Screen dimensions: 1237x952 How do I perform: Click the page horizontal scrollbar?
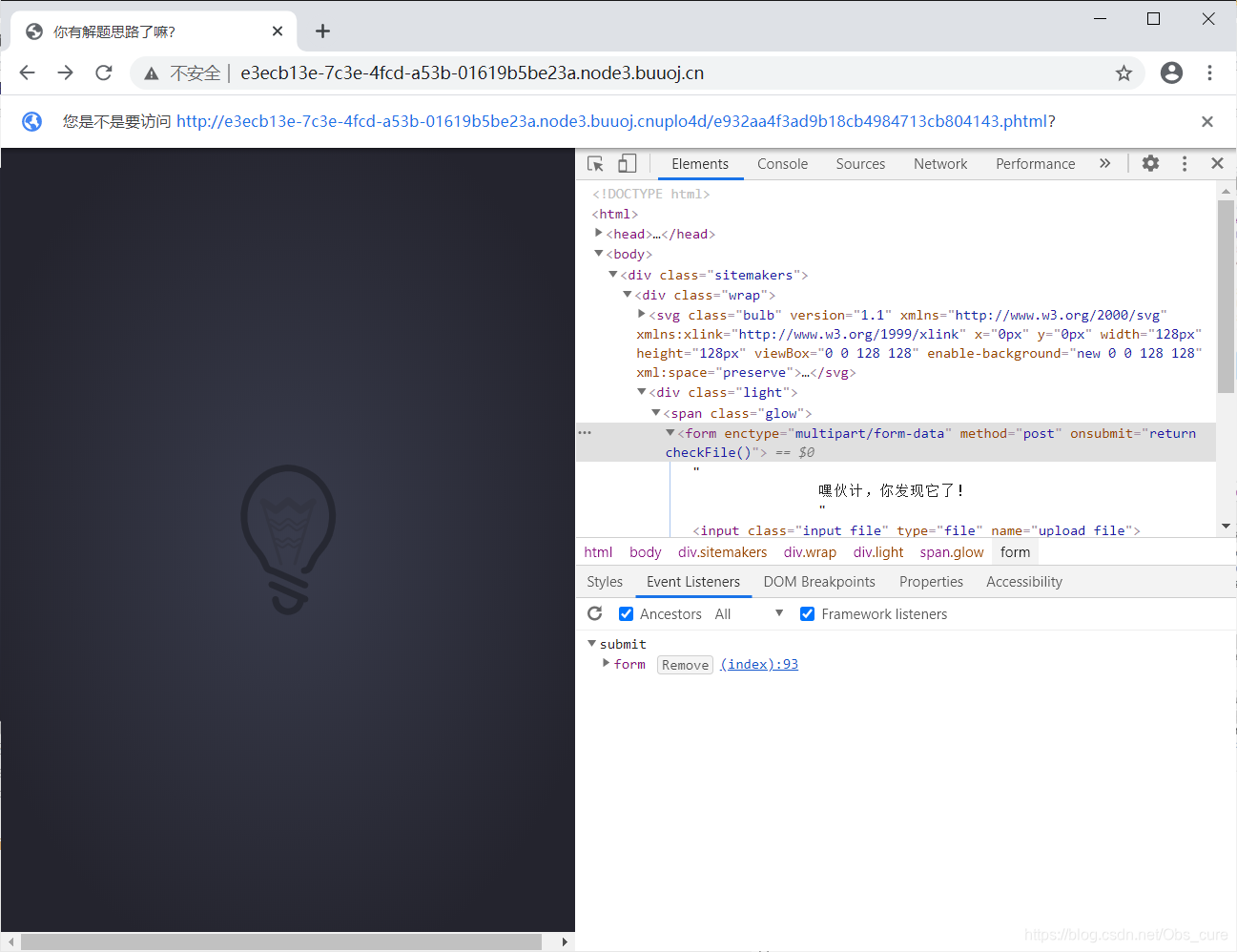tap(281, 942)
